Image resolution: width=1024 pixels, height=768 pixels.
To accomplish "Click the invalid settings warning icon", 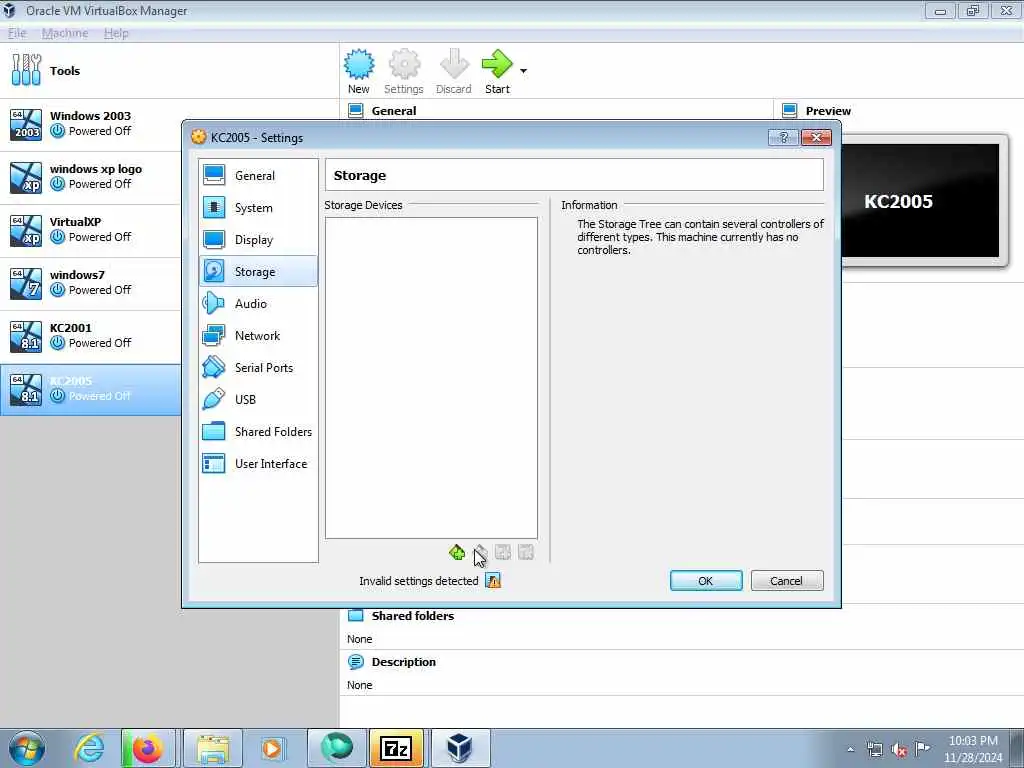I will (493, 581).
